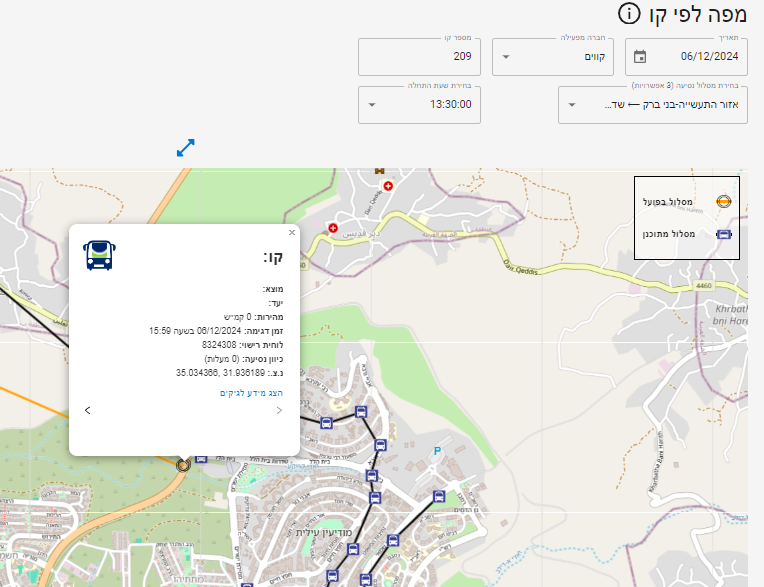Open the הצג מידע לגיקים link

(251, 393)
